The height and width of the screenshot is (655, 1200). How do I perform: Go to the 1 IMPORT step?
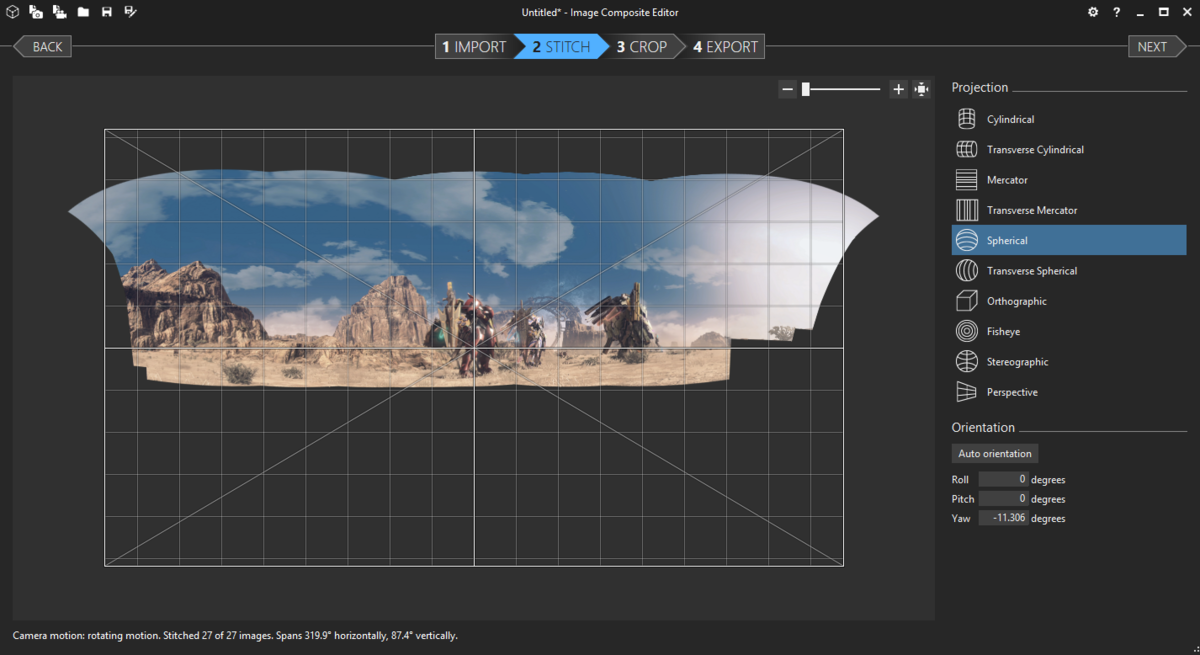point(474,46)
